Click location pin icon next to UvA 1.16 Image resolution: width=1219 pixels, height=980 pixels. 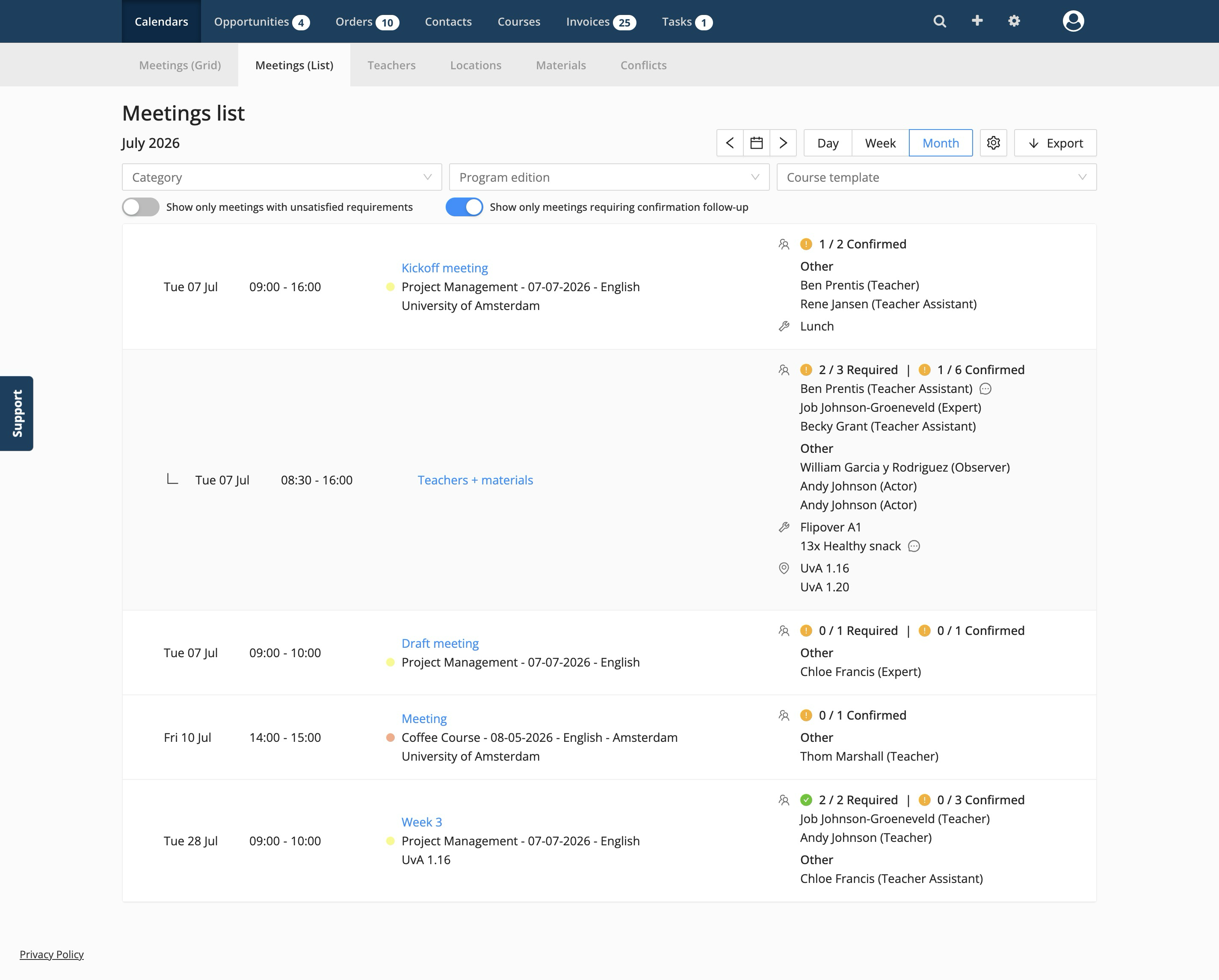pos(784,568)
